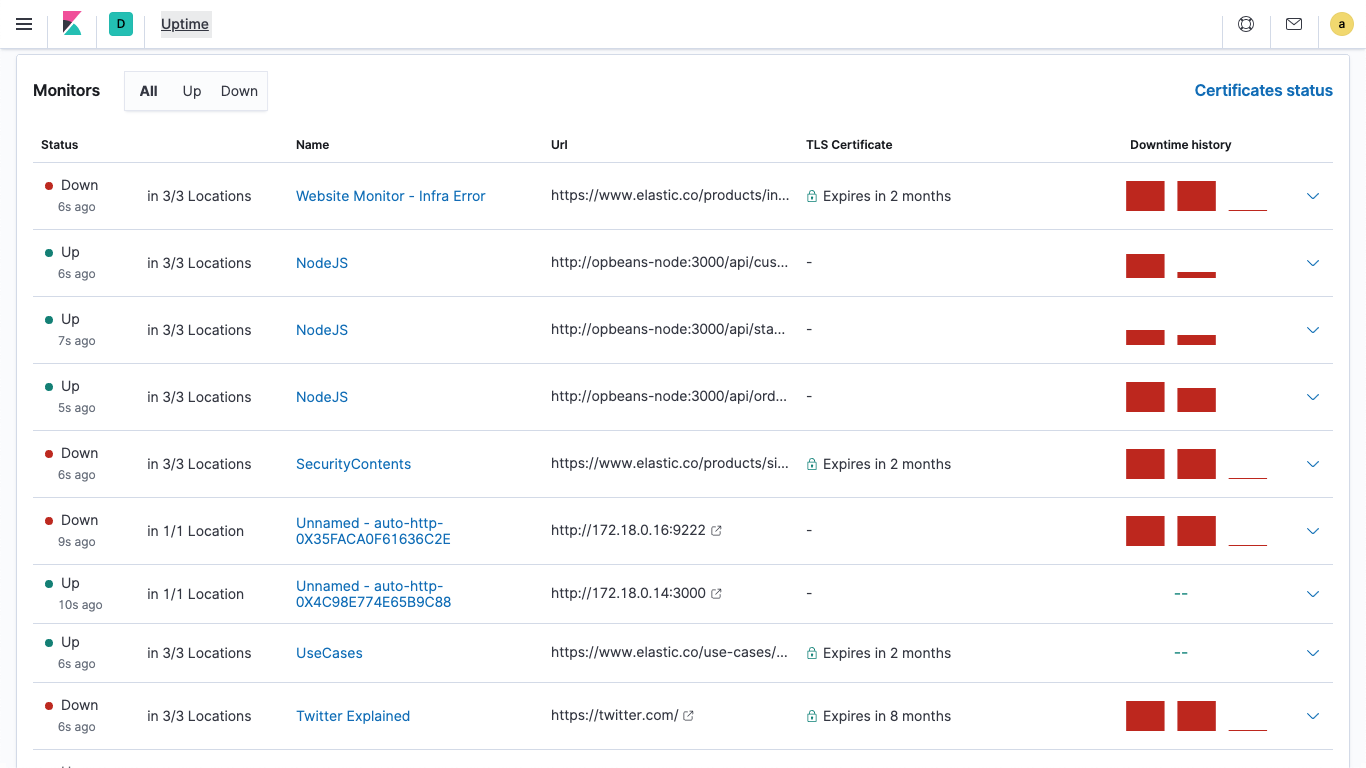Open the UseCases monitor
The image size is (1366, 768).
pos(329,653)
